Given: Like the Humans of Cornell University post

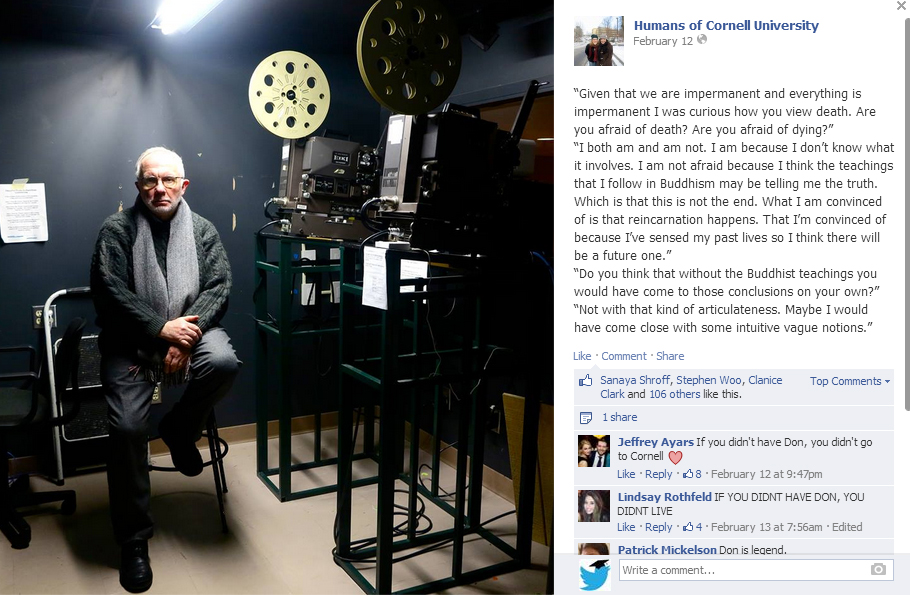Looking at the screenshot, I should click(x=582, y=356).
